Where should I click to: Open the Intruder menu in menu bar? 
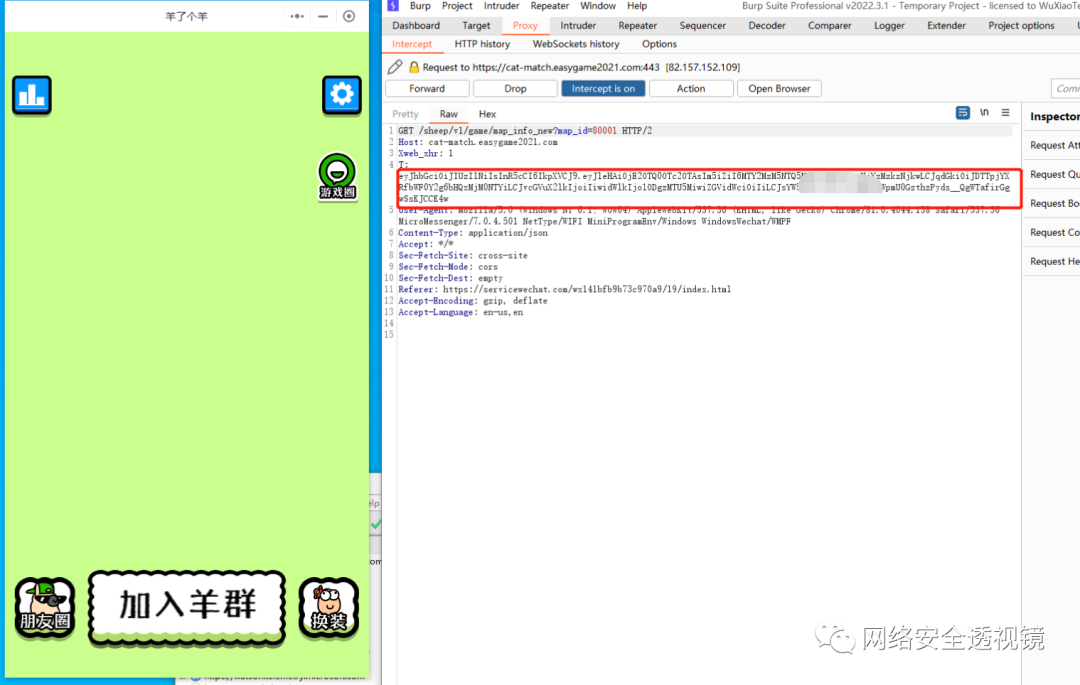click(x=501, y=6)
